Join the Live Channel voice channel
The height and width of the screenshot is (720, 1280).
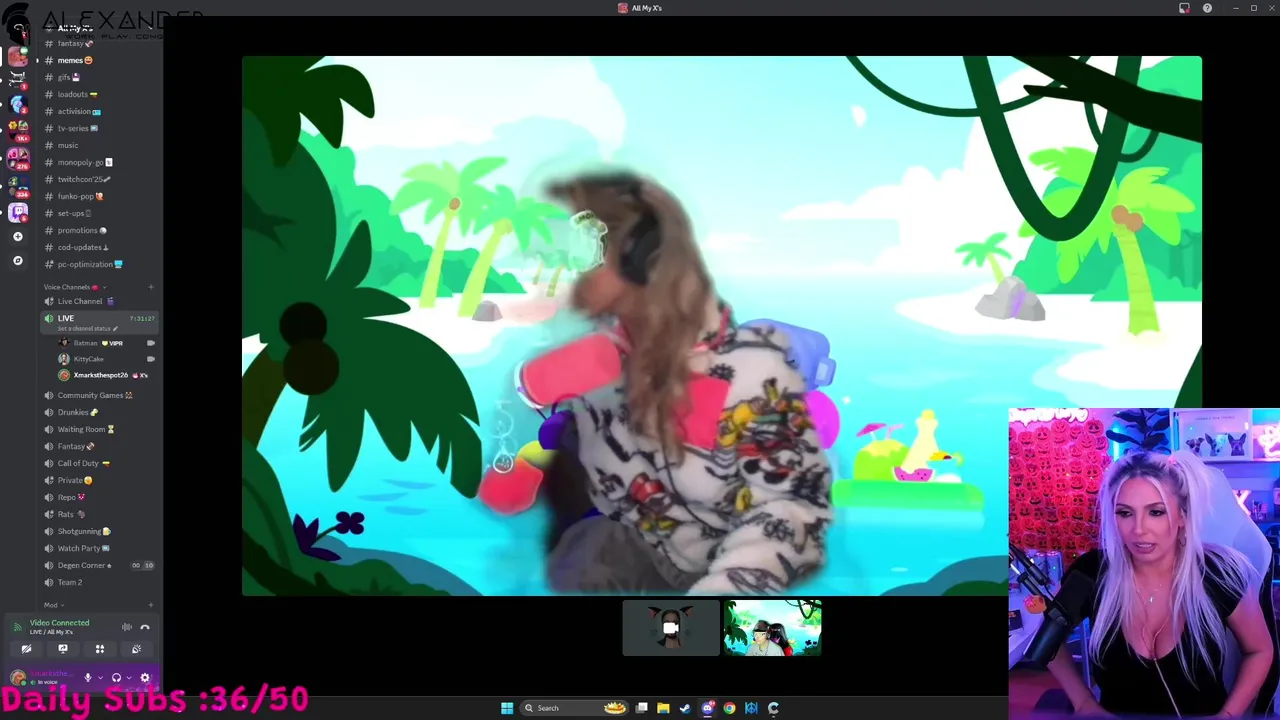[x=98, y=301]
